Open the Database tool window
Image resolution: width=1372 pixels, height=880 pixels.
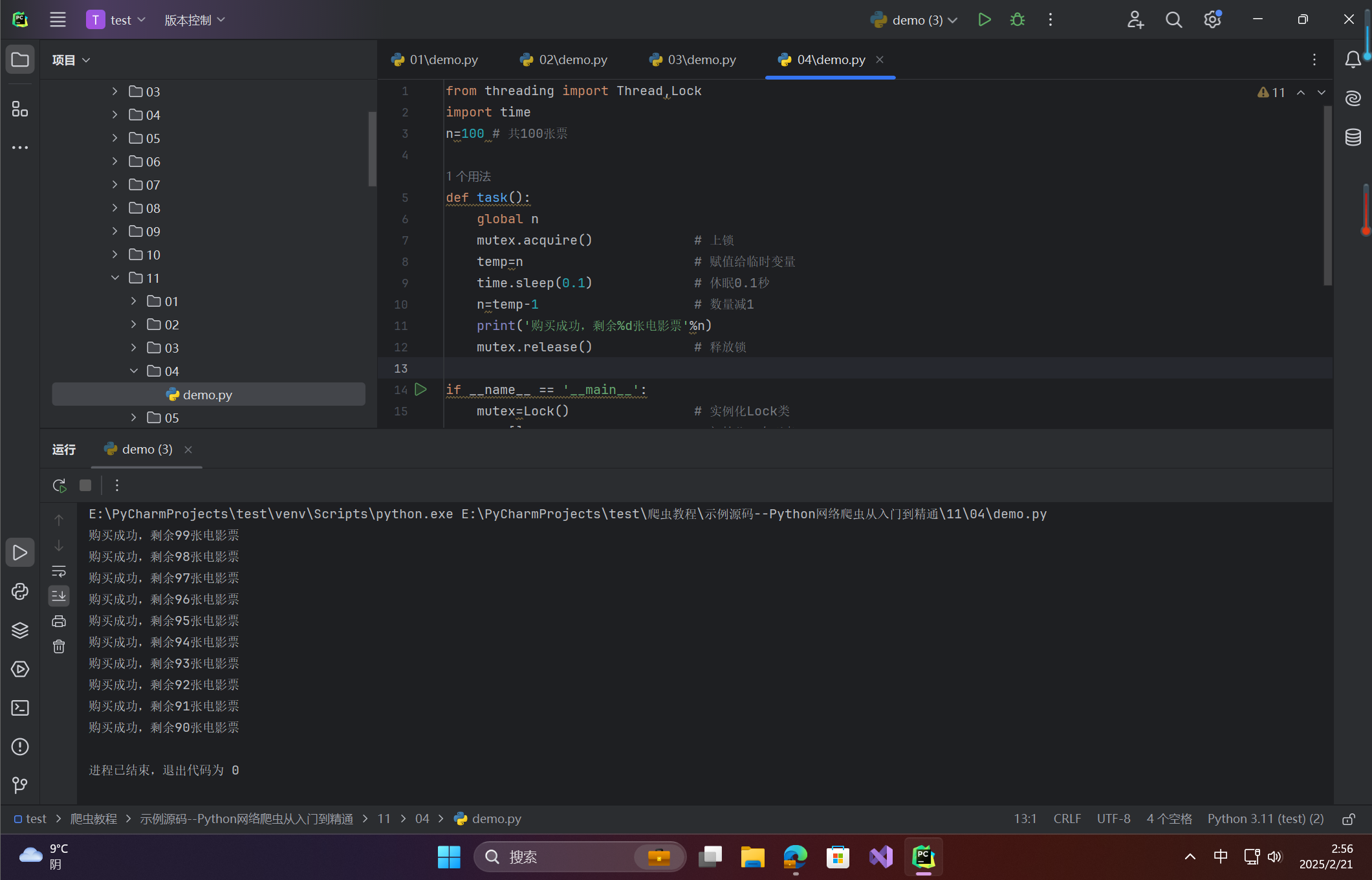(x=1353, y=137)
